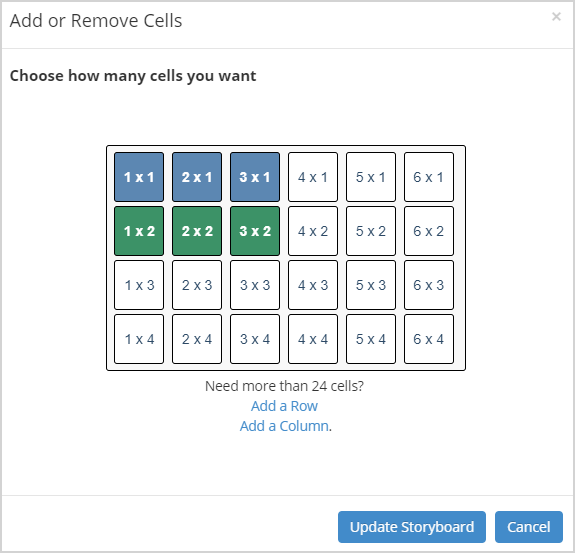
Task: Select the 4 x 4 grid cell
Action: coord(313,339)
